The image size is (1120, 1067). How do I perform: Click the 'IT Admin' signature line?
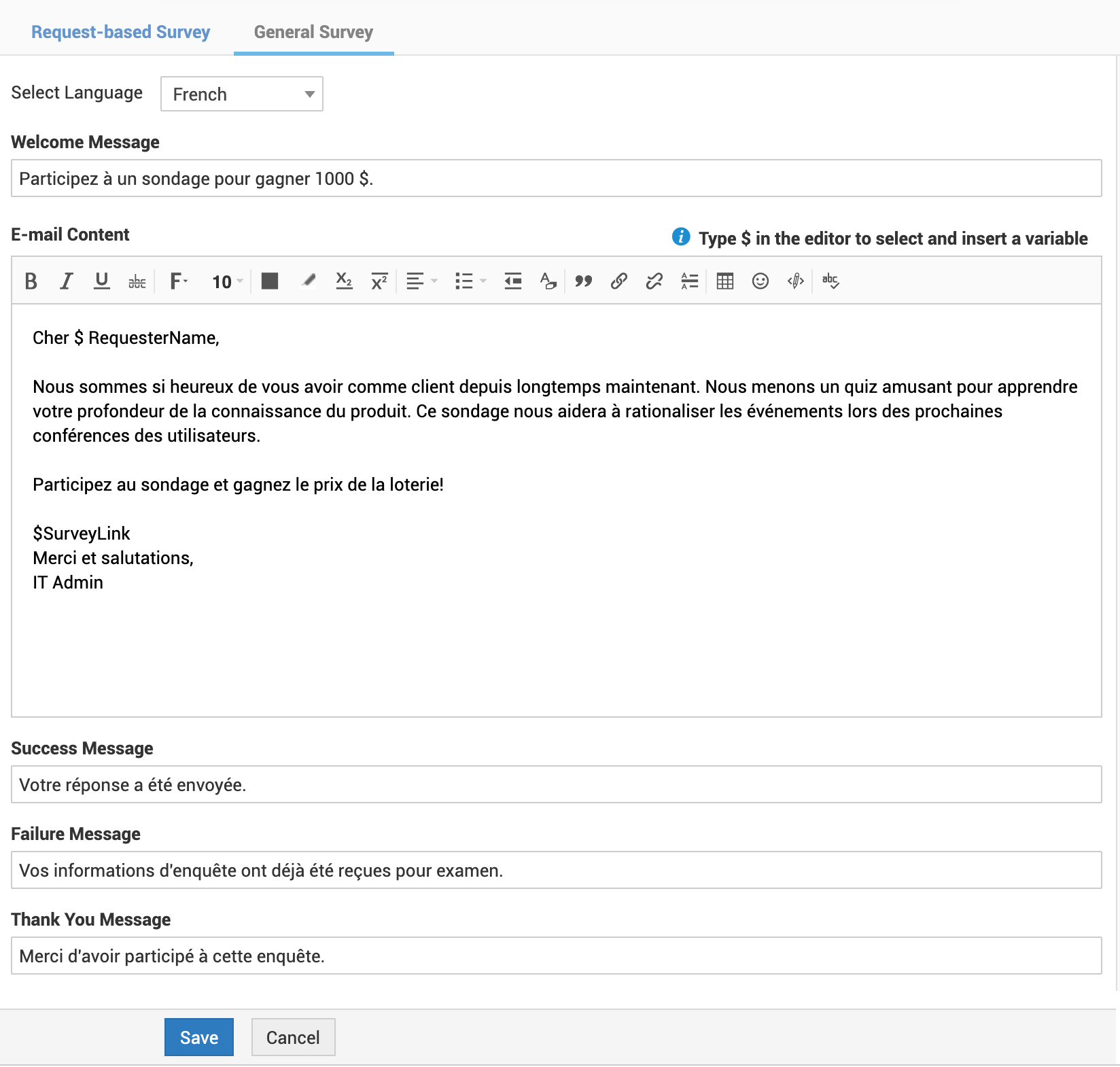click(68, 582)
